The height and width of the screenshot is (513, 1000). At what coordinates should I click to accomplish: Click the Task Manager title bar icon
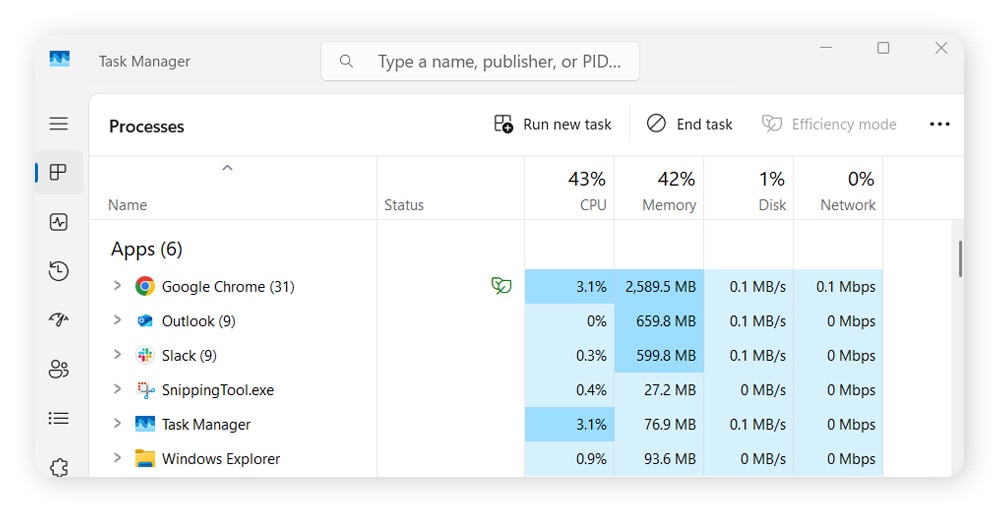tap(59, 59)
